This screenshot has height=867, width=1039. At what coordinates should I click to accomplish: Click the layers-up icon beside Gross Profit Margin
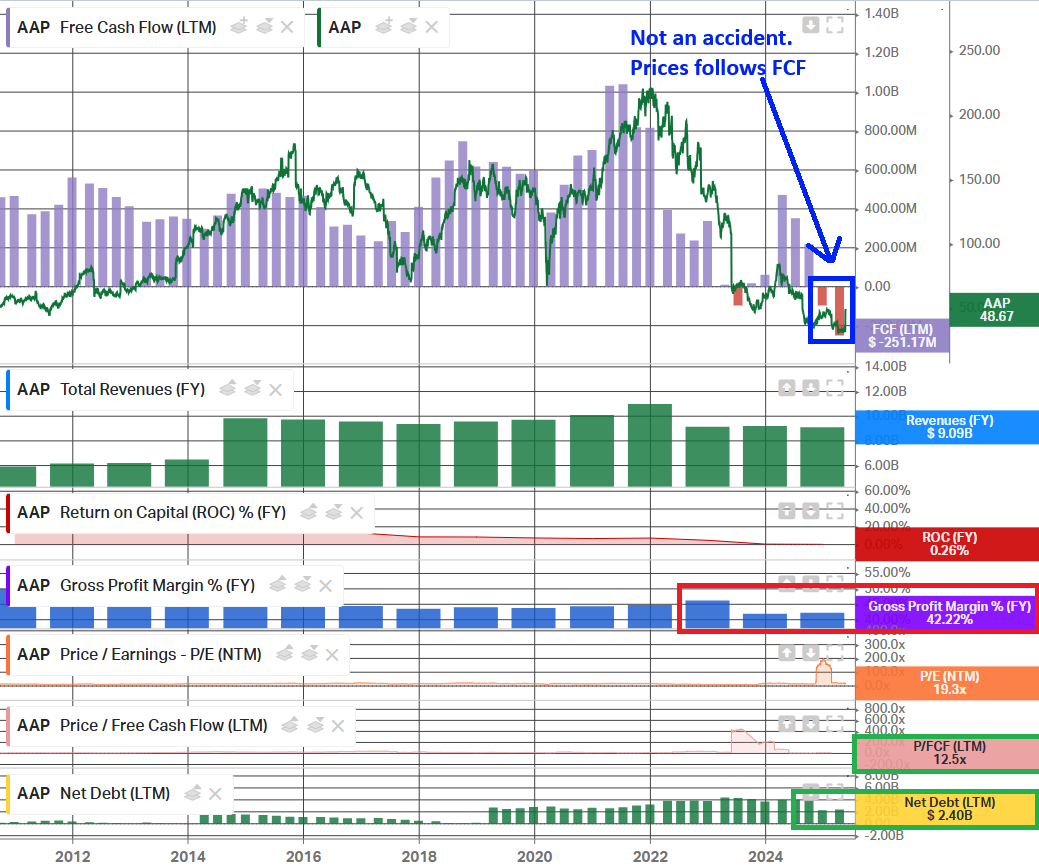pyautogui.click(x=278, y=585)
